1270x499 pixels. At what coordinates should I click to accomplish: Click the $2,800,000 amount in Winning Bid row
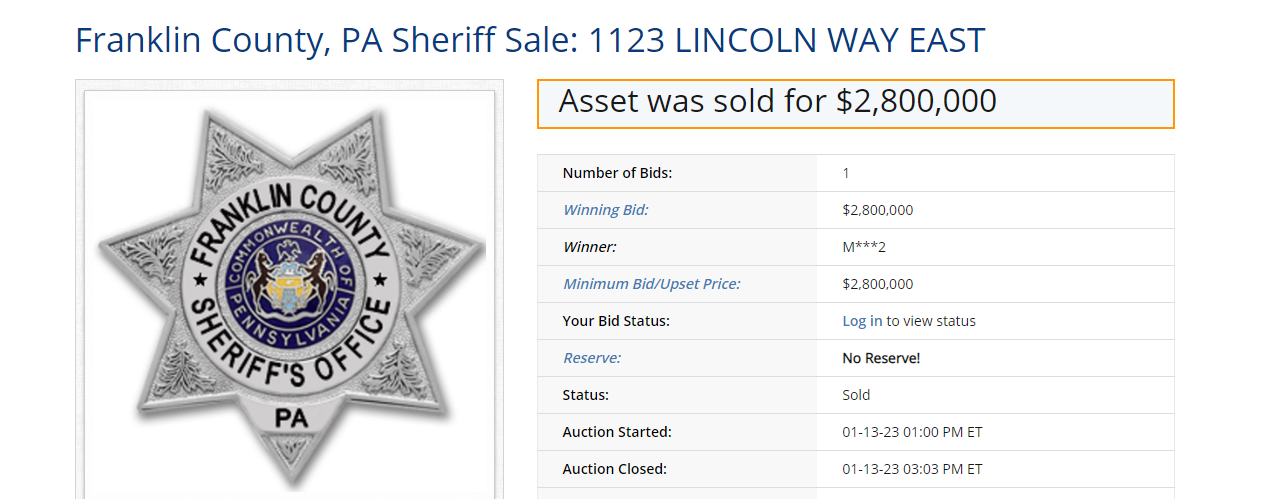point(877,210)
